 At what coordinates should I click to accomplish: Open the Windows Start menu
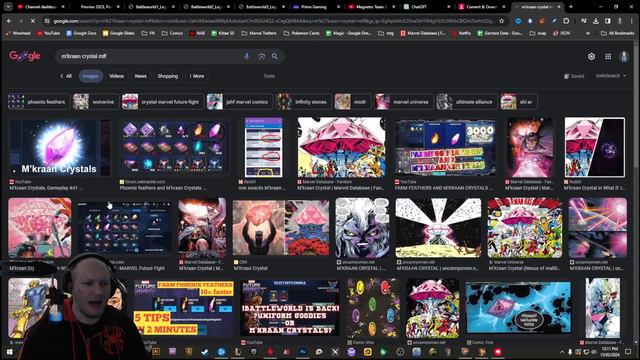(x=9, y=352)
